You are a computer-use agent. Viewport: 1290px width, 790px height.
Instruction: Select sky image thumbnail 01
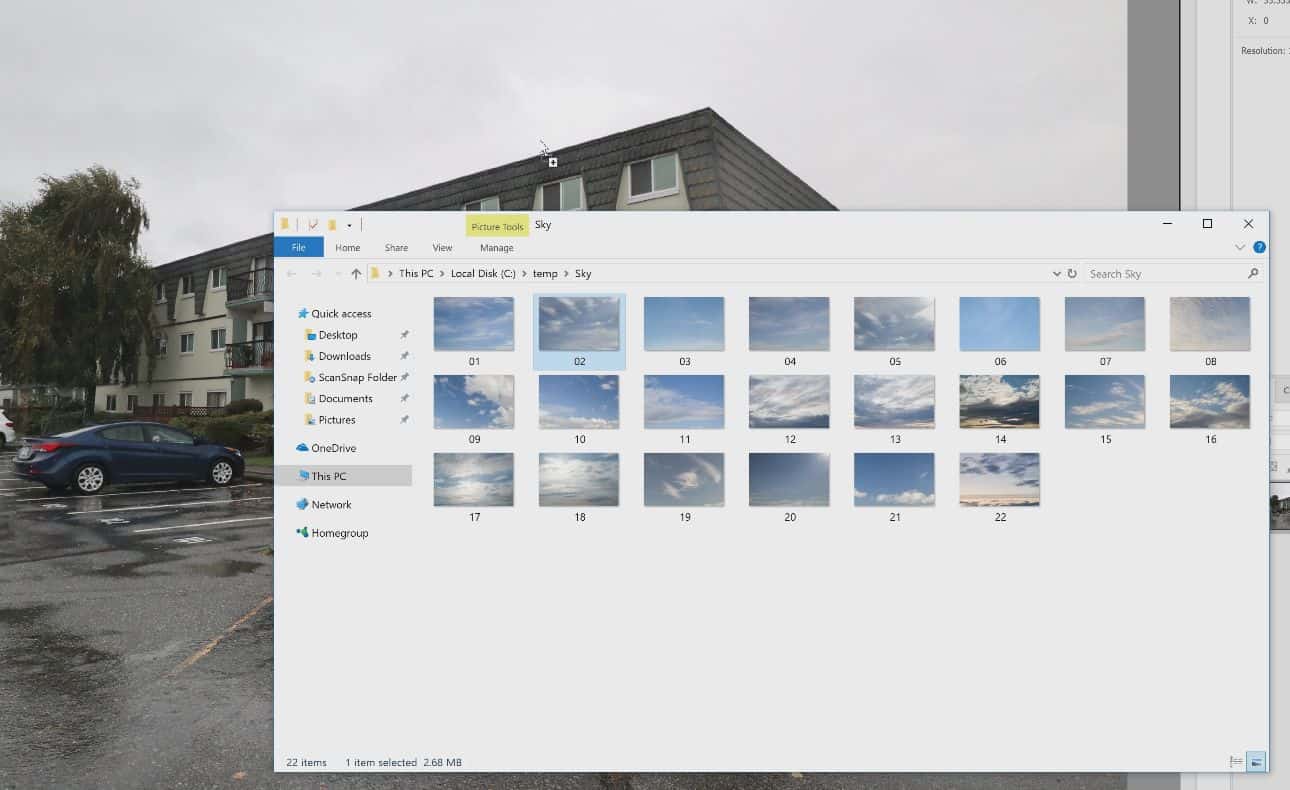(474, 324)
